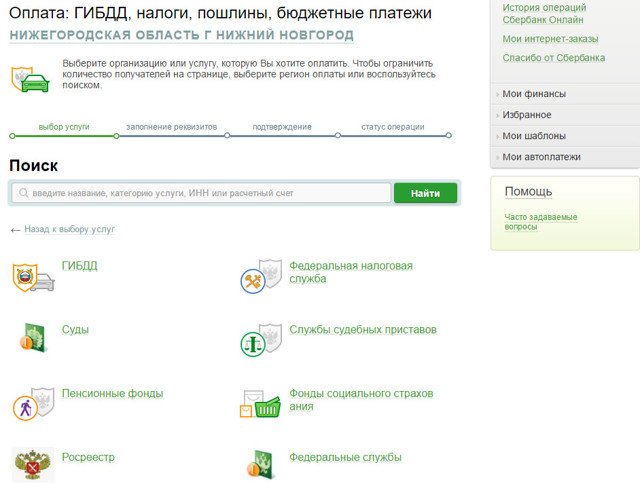Image resolution: width=640 pixels, height=484 pixels.
Task: Click the Федеральные службы green document icon
Action: 260,465
